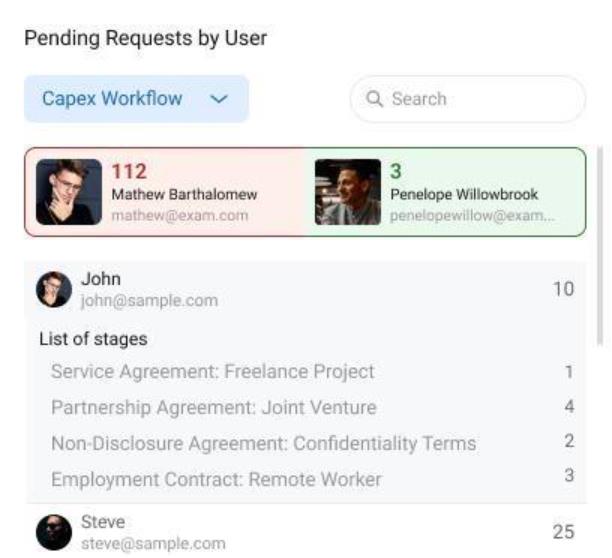612x558 pixels.
Task: Click the Capex Workflow chevron arrow
Action: (x=219, y=99)
